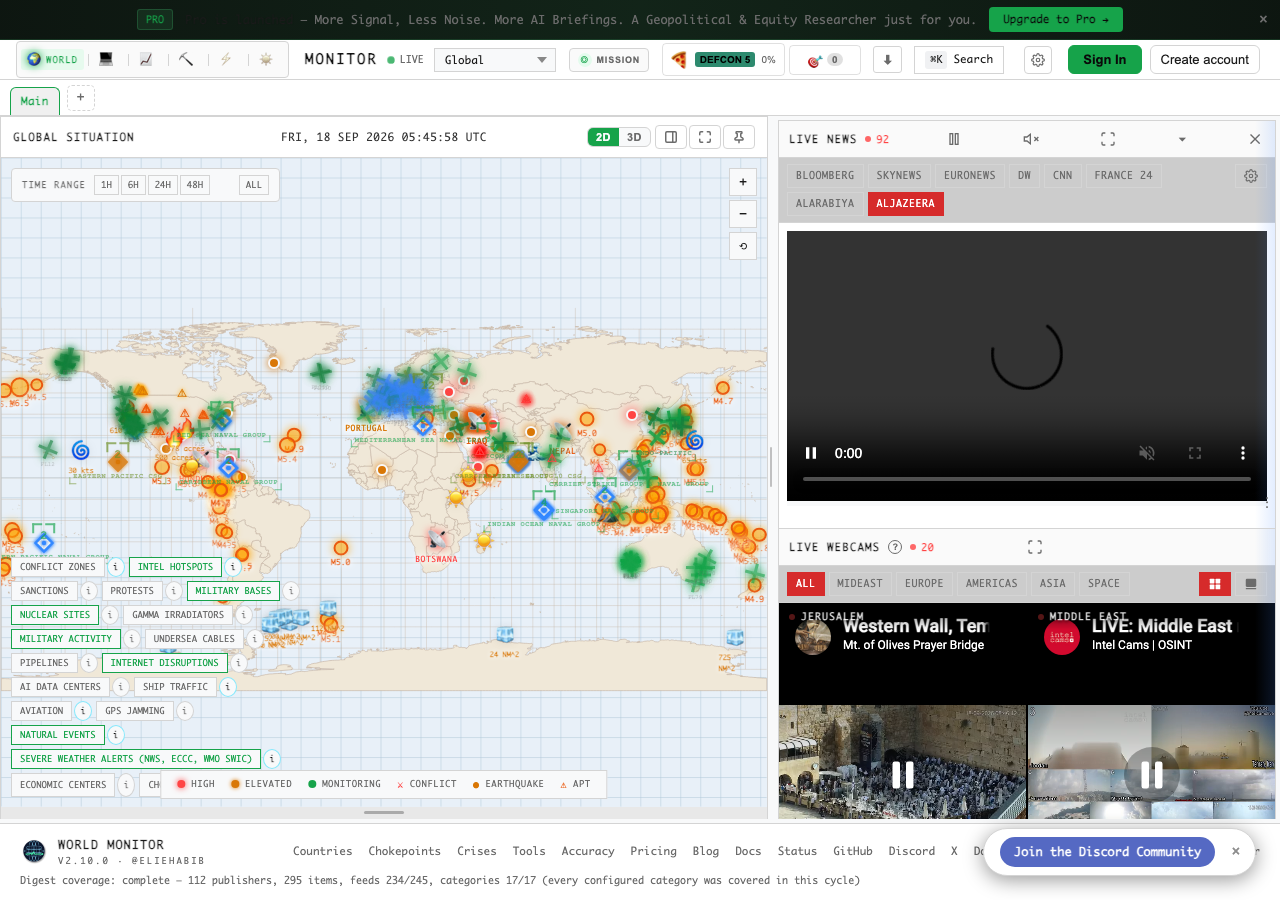Pin the Global Situation map panel
Image resolution: width=1280 pixels, height=900 pixels.
click(739, 137)
